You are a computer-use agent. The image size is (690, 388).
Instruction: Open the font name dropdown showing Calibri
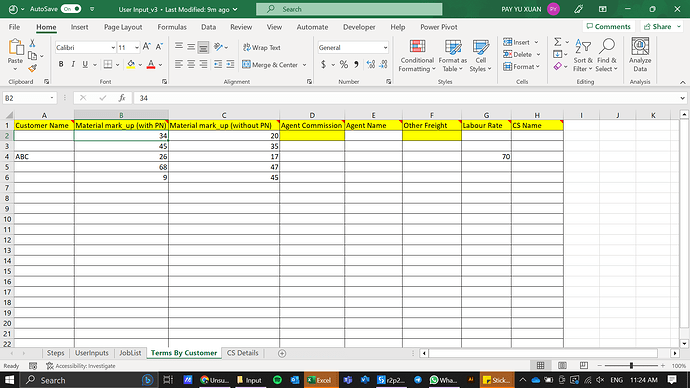click(85, 48)
